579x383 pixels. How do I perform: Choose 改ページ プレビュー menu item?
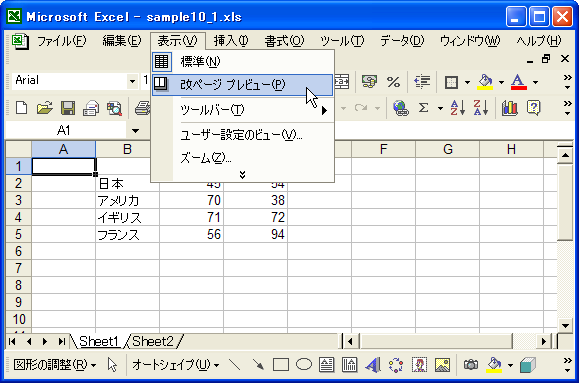(x=243, y=85)
